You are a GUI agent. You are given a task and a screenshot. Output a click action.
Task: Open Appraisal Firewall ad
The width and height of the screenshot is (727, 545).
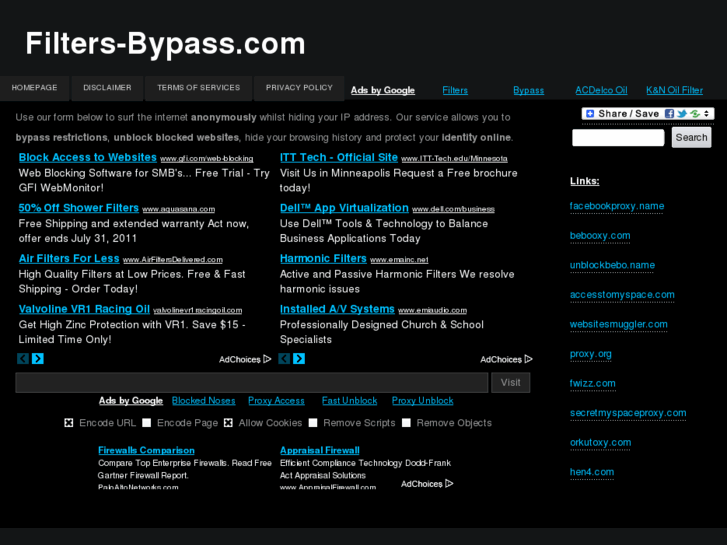click(x=319, y=450)
